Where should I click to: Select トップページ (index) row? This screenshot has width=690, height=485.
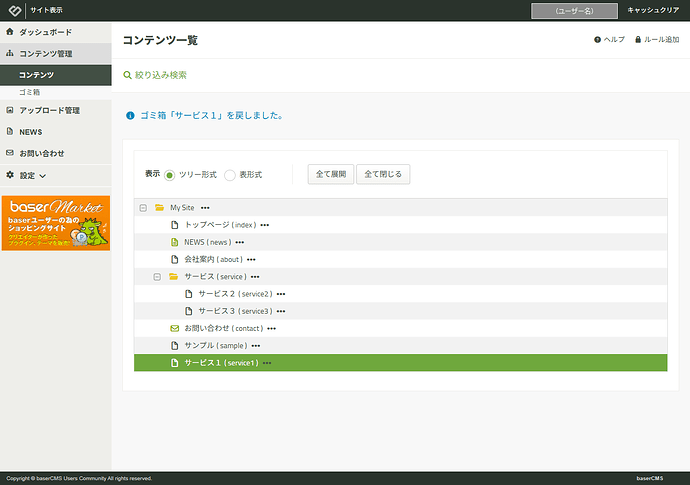pos(400,225)
